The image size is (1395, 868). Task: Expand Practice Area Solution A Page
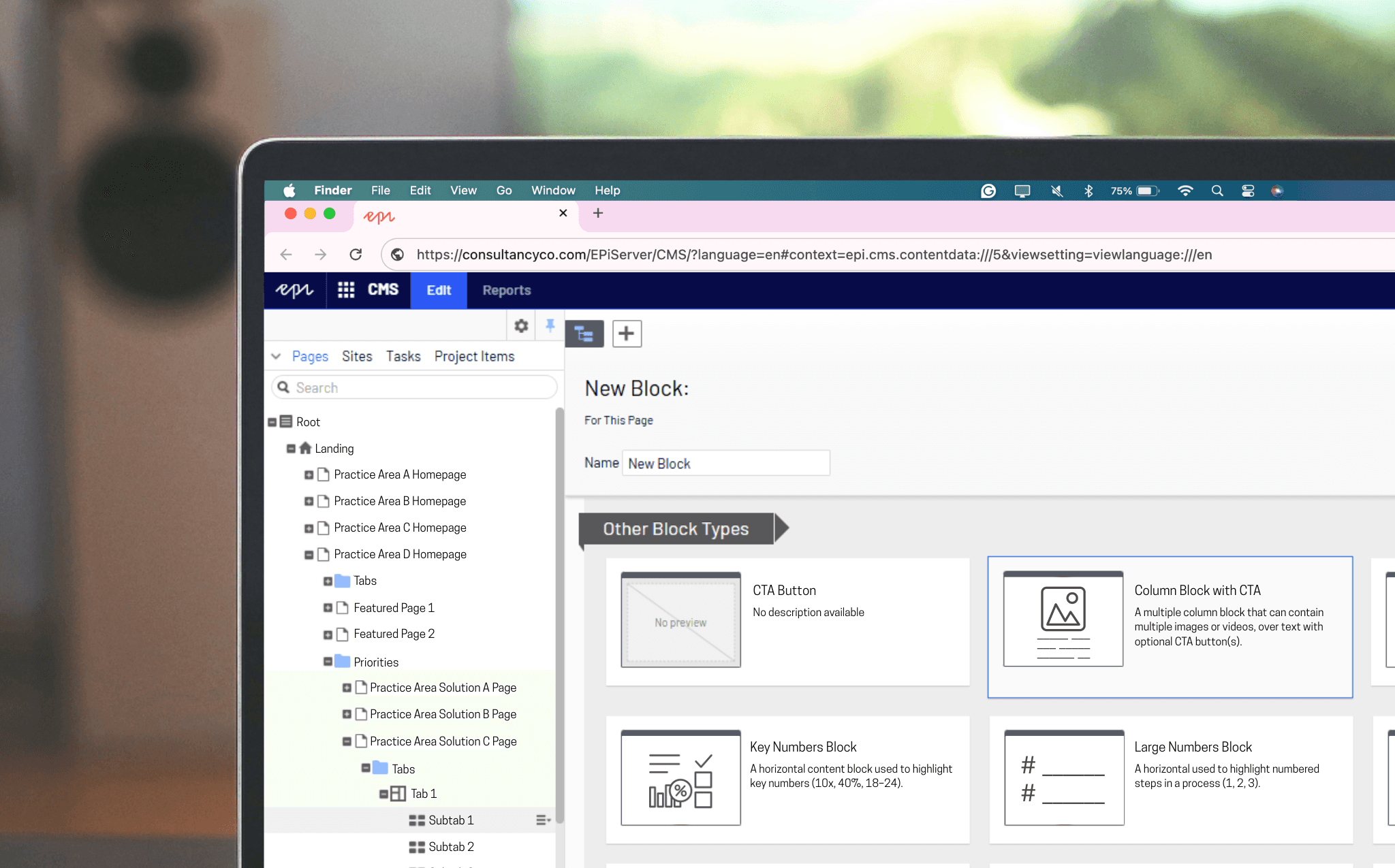tap(347, 688)
